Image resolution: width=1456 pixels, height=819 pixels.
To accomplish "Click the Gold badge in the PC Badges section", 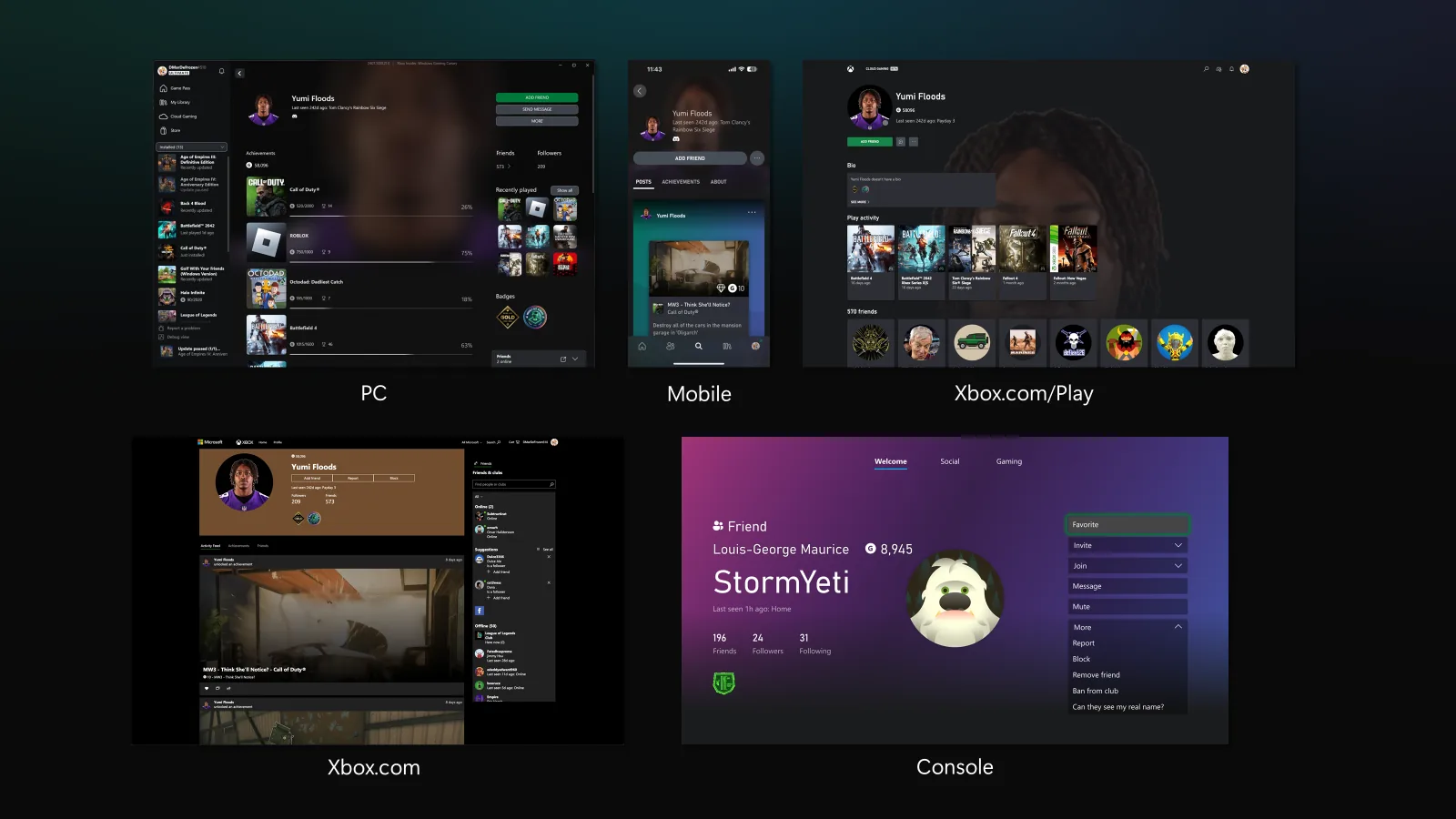I will point(507,317).
